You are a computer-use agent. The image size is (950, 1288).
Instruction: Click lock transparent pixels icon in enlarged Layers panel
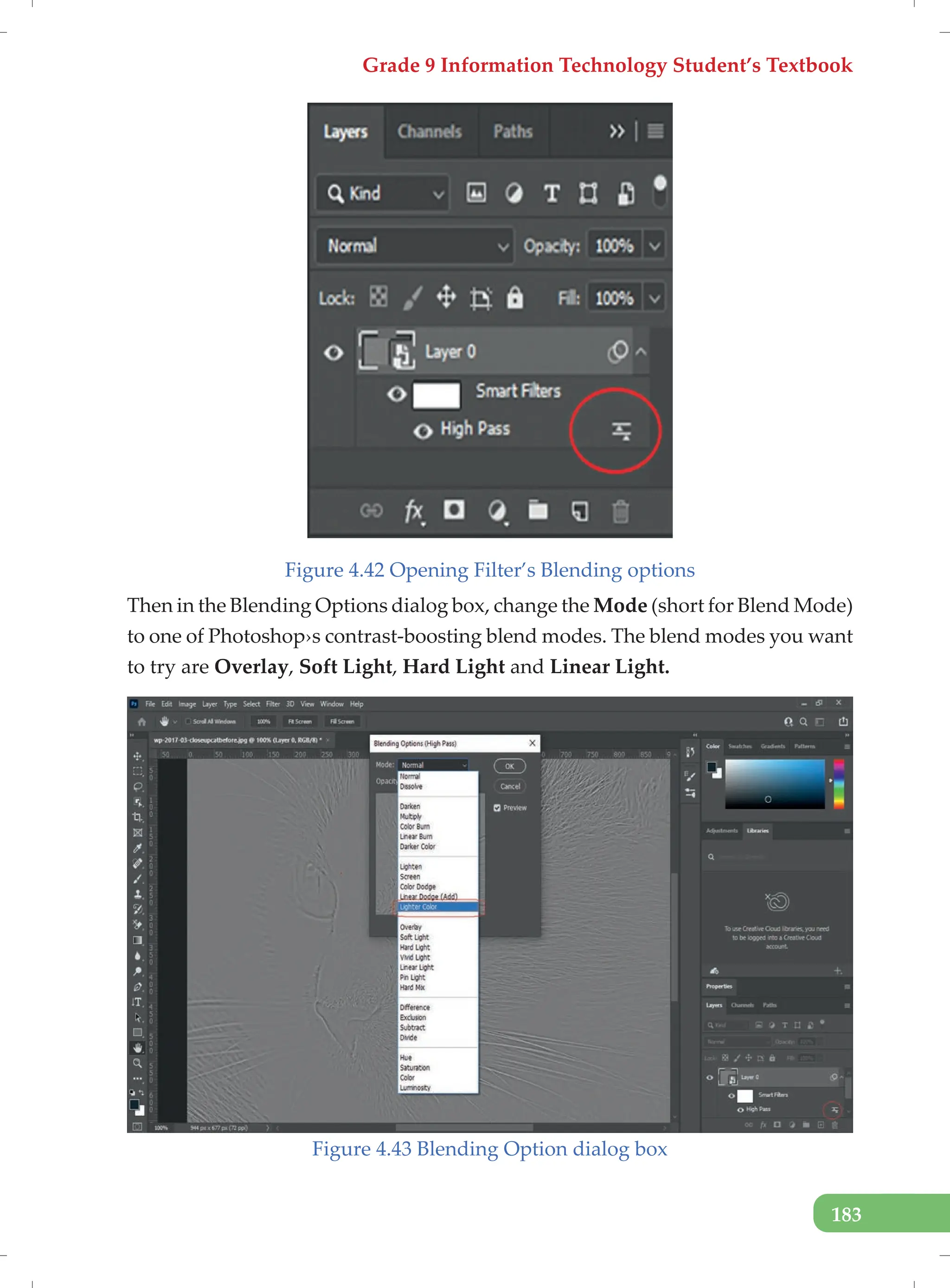(x=378, y=297)
